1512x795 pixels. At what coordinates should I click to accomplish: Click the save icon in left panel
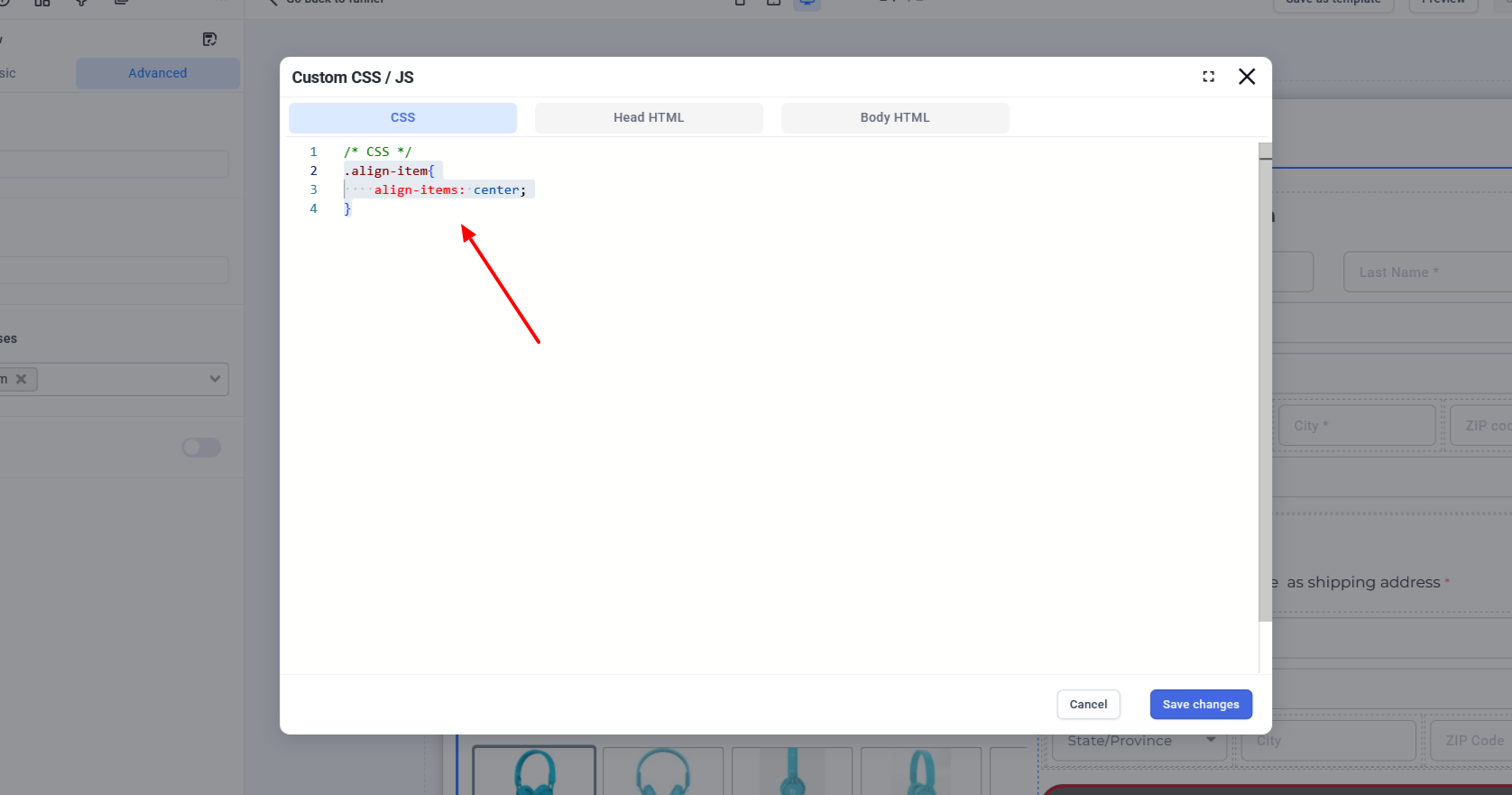pos(209,39)
